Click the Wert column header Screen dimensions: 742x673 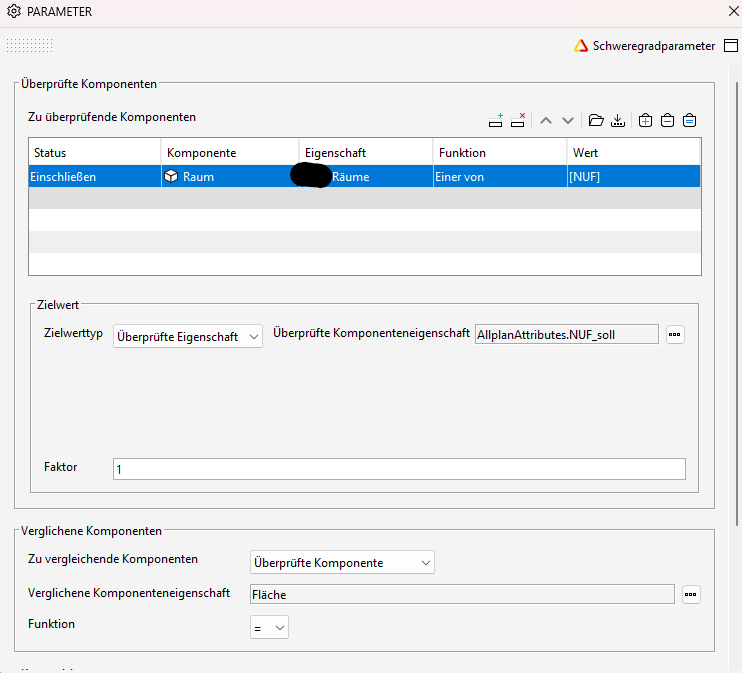click(x=633, y=152)
